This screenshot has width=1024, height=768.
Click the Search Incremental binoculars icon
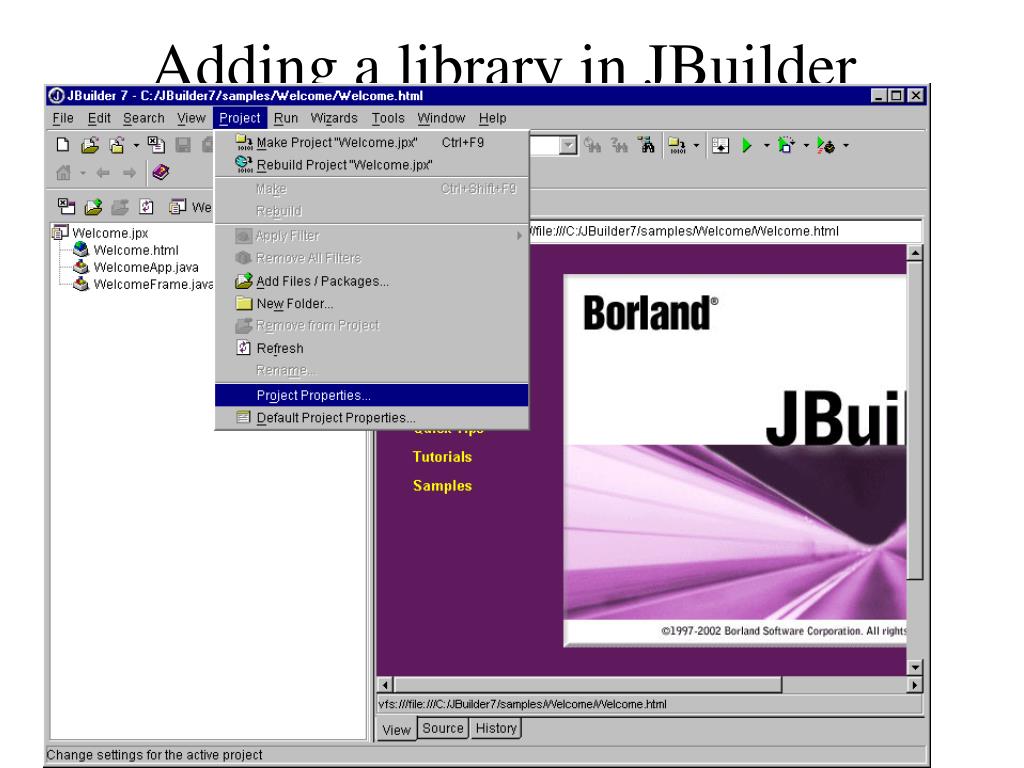click(619, 145)
